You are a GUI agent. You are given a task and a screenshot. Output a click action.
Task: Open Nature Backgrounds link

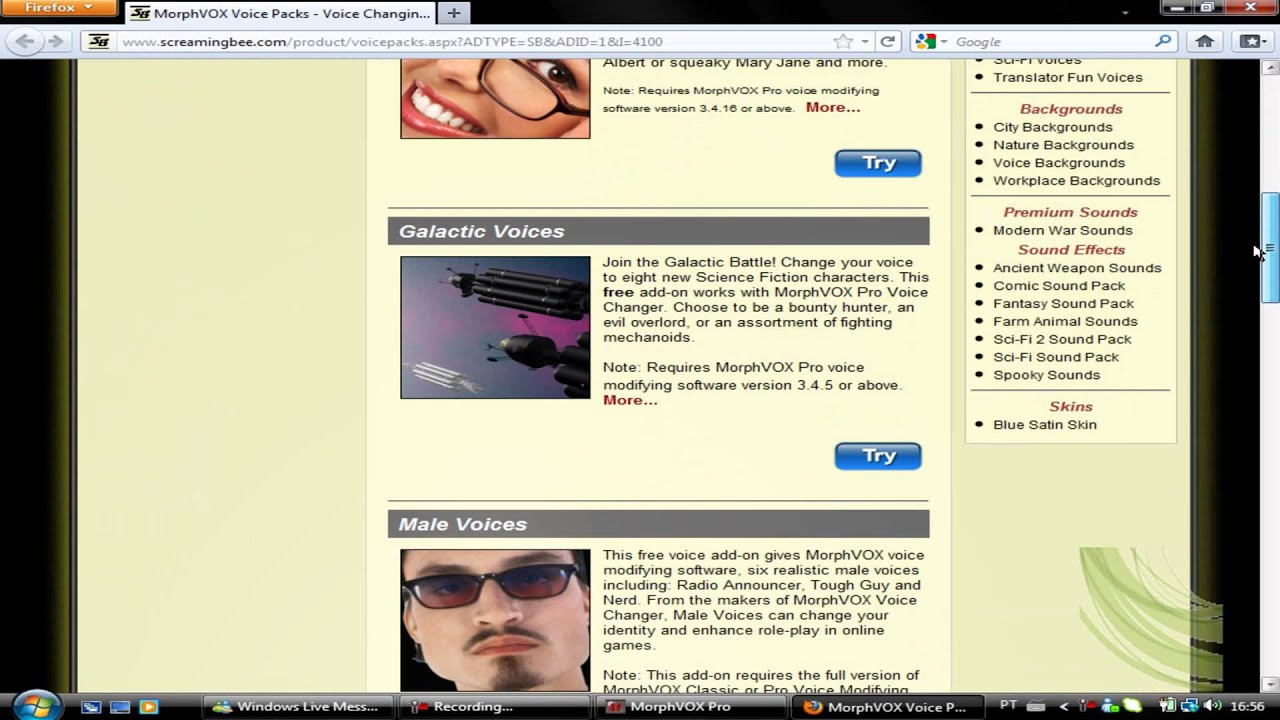tap(1063, 145)
